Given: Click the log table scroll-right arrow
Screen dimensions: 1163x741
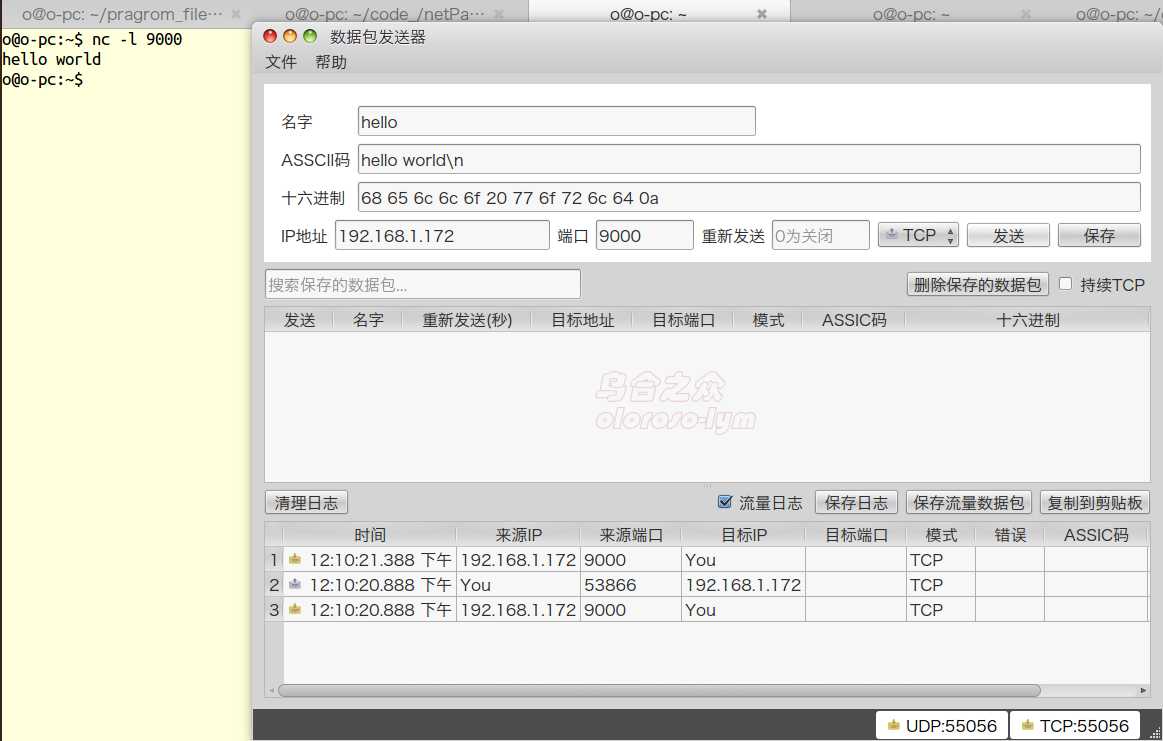Looking at the screenshot, I should (x=1143, y=691).
